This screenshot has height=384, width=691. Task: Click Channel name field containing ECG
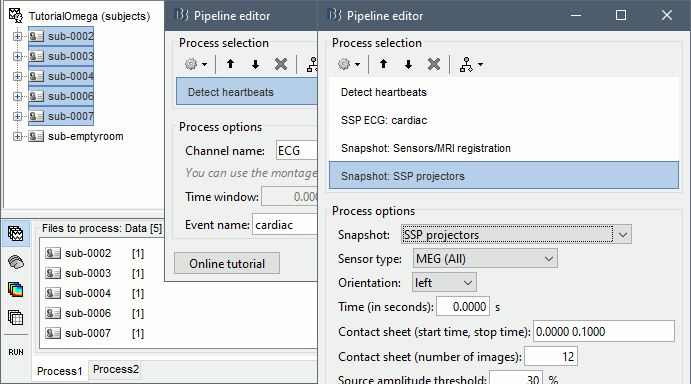(x=297, y=151)
